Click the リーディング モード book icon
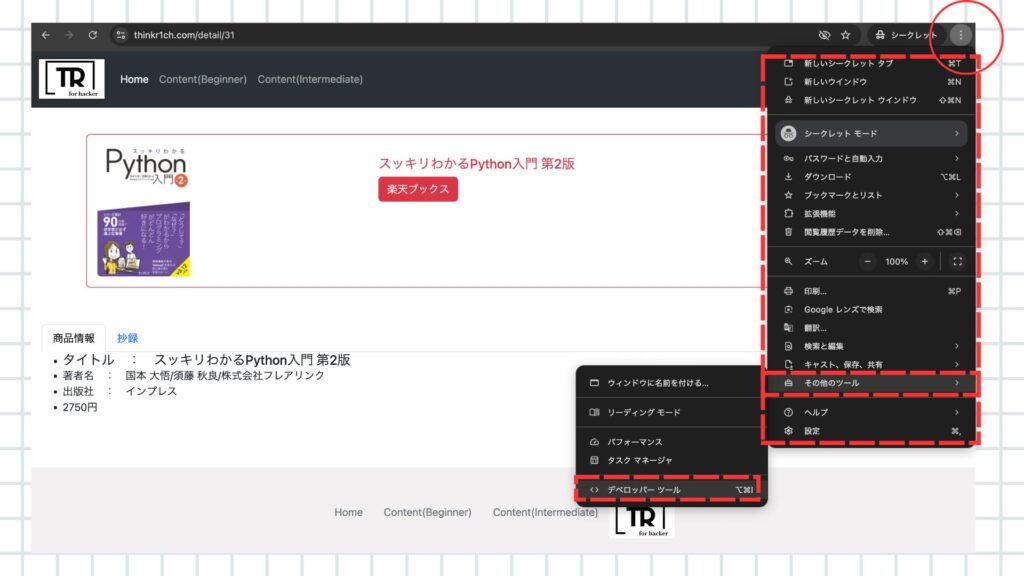Screen dimensions: 1024x576 point(594,413)
